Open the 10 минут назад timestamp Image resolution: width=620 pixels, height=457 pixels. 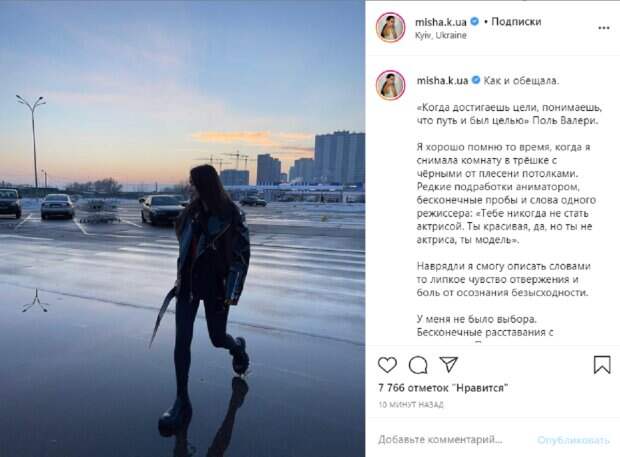pyautogui.click(x=411, y=405)
